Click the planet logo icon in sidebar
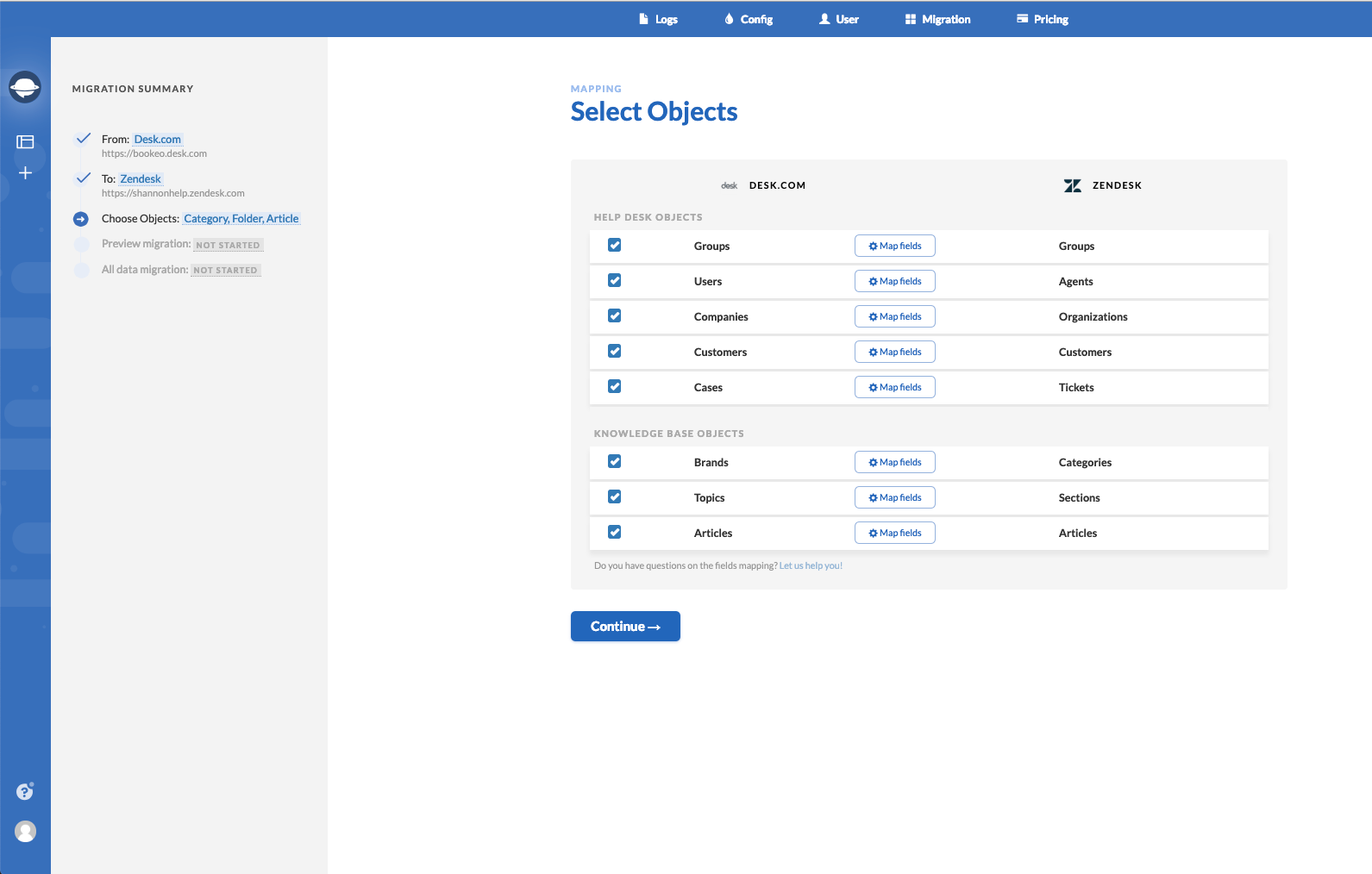The width and height of the screenshot is (1372, 874). 25,87
